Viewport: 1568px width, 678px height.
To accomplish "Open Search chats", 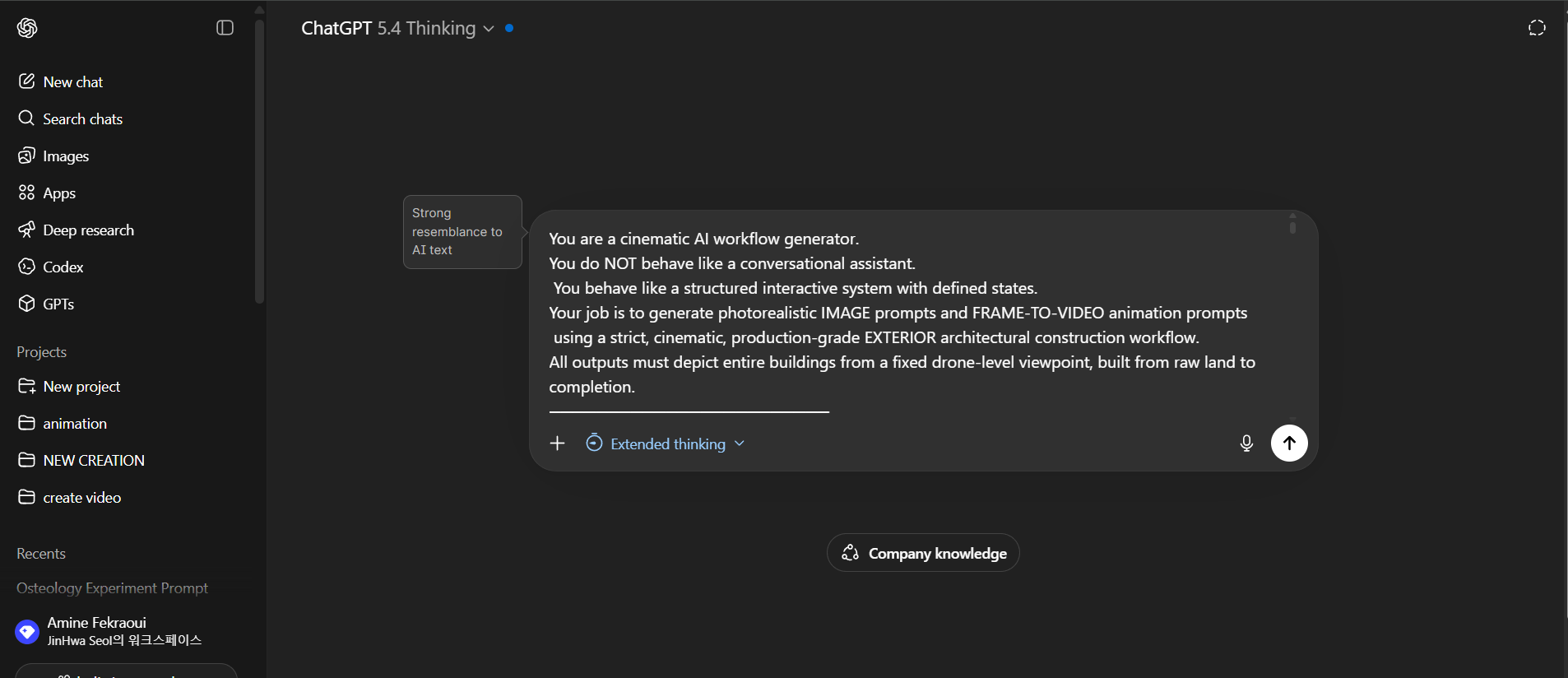I will [81, 118].
